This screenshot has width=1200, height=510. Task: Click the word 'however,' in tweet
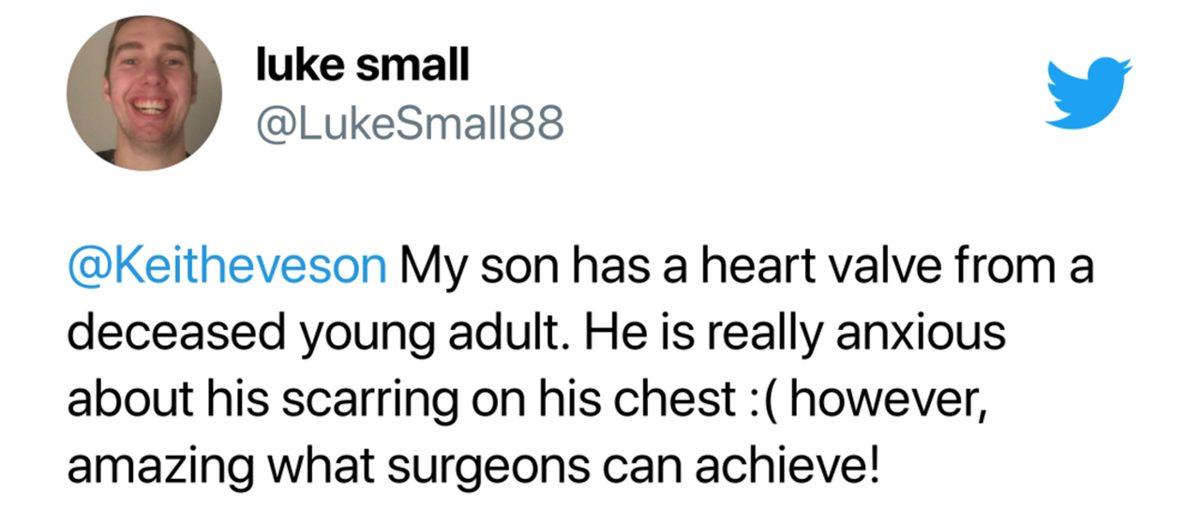coord(881,397)
